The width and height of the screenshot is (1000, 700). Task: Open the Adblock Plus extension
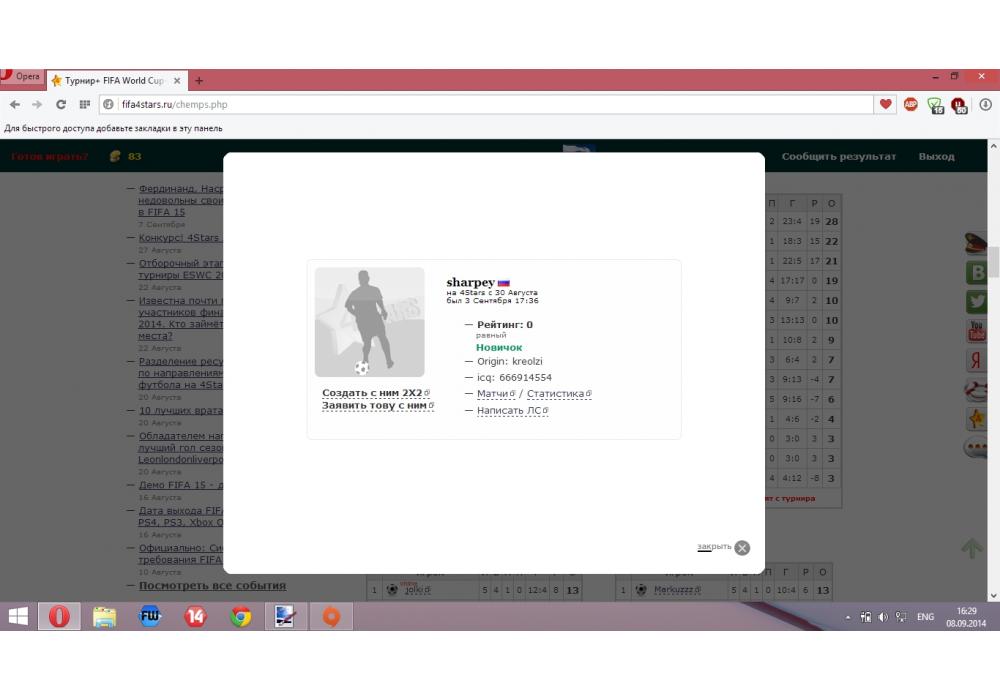[910, 104]
